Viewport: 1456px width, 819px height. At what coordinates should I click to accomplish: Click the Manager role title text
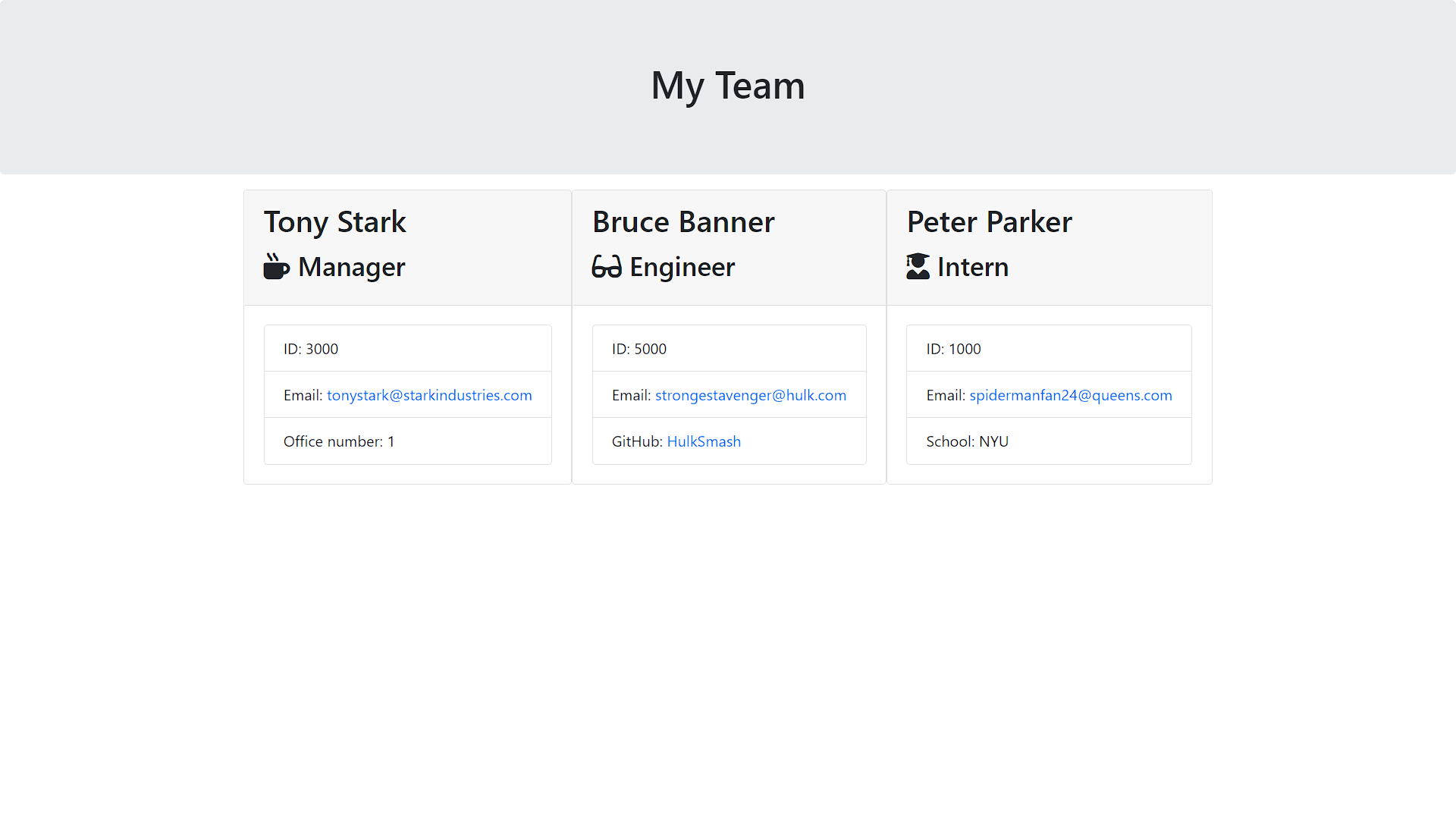351,267
